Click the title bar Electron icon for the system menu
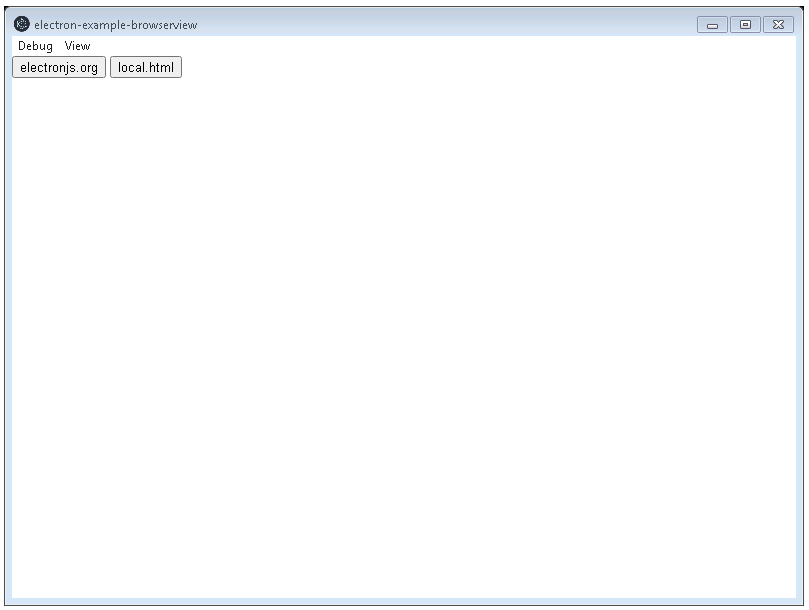Screen dimensions: 809x610 click(22, 24)
